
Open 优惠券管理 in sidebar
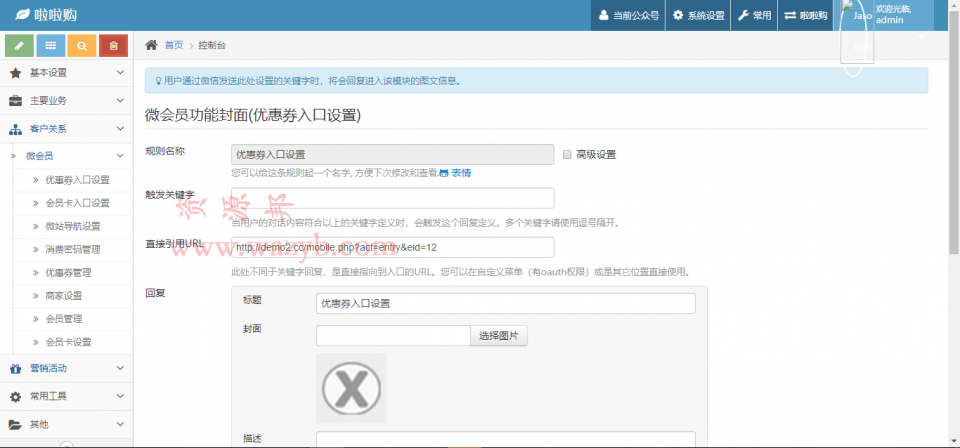click(69, 273)
